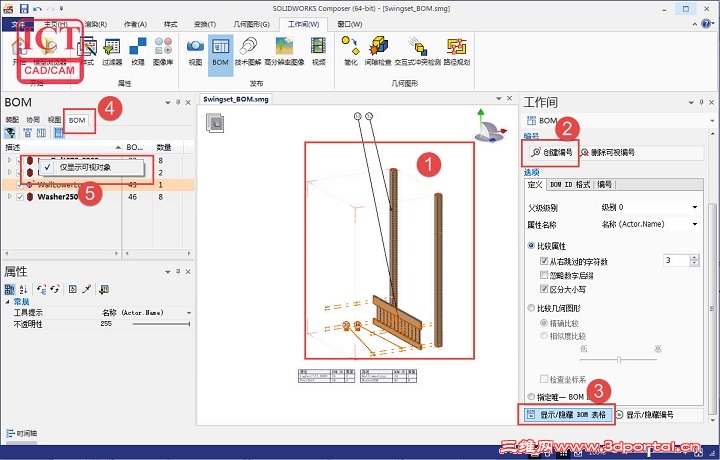This screenshot has height=460, width=720.
Task: Click the eyedropper icon in 属性 toolbar
Action: pos(86,289)
